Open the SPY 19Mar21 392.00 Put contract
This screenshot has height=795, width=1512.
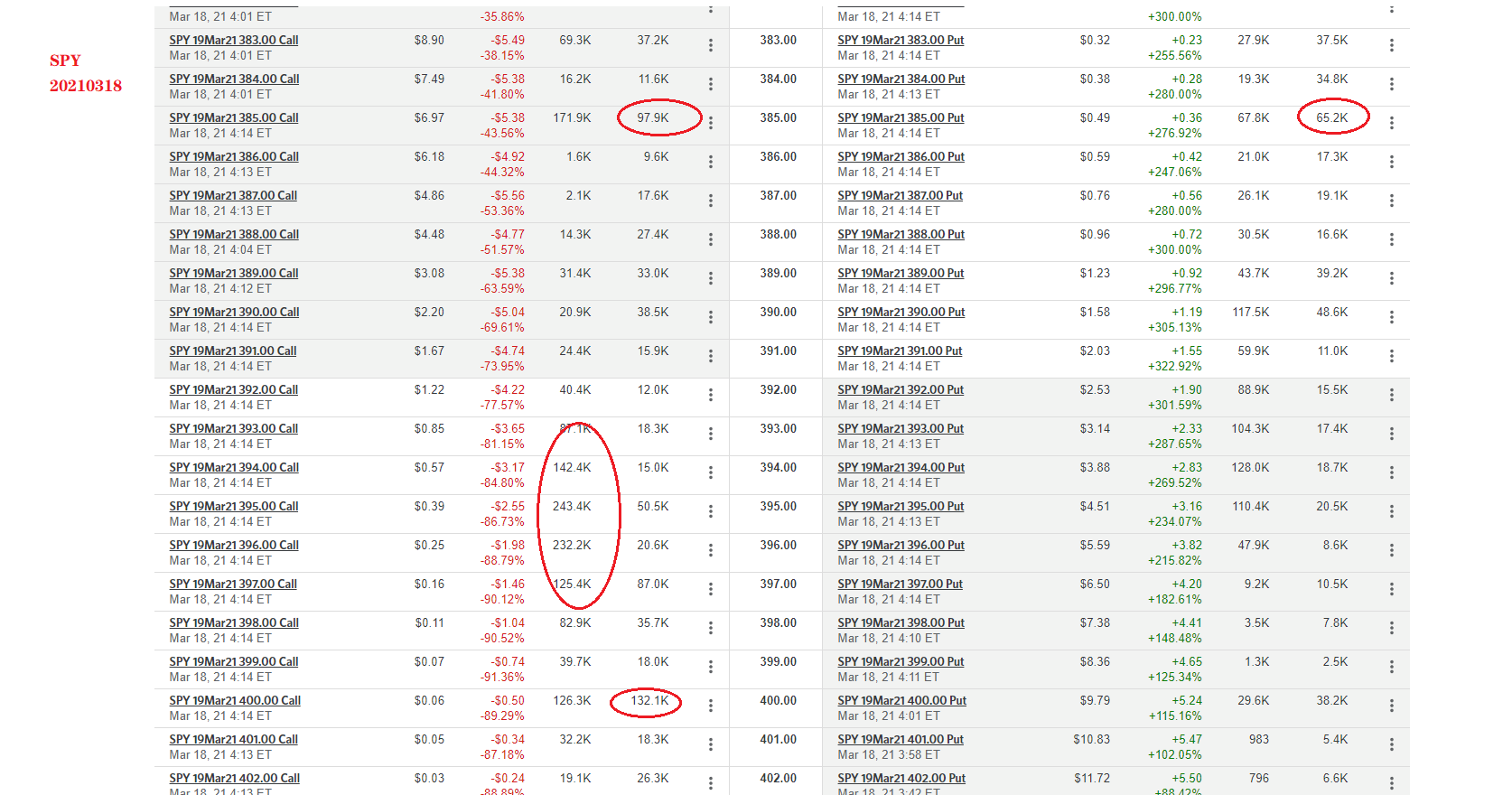pos(901,390)
